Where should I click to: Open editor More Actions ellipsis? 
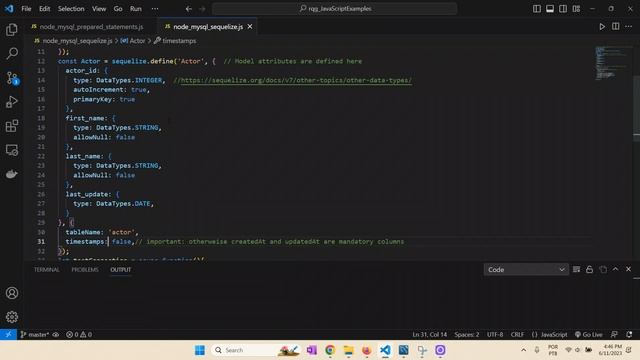click(x=629, y=27)
